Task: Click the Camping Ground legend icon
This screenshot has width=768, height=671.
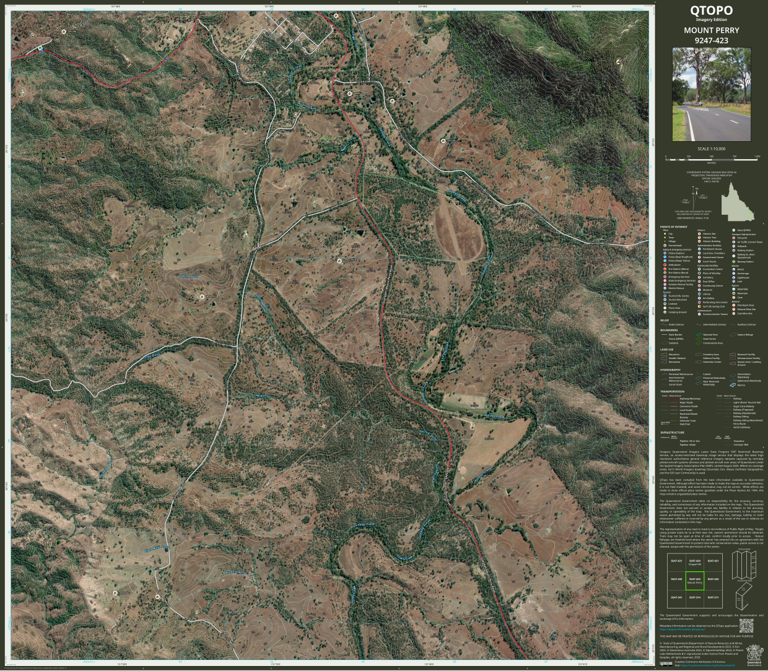Action: [665, 312]
